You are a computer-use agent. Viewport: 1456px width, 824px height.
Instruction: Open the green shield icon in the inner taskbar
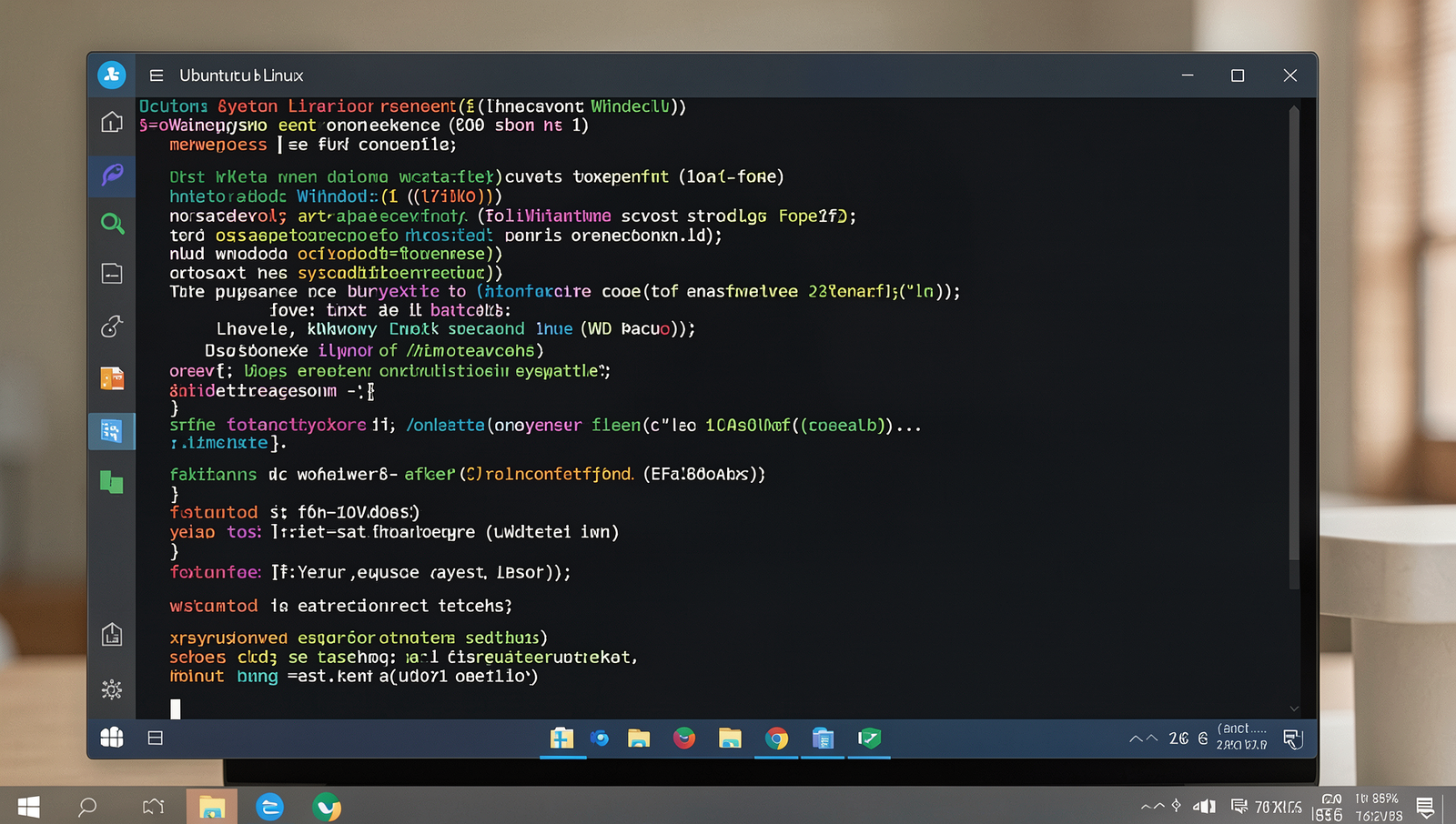click(869, 739)
